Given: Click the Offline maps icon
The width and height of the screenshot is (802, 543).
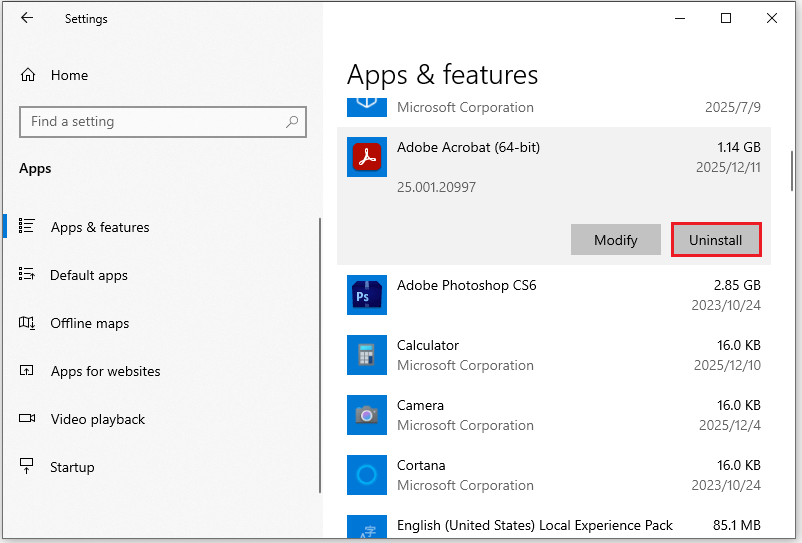Looking at the screenshot, I should tap(27, 323).
